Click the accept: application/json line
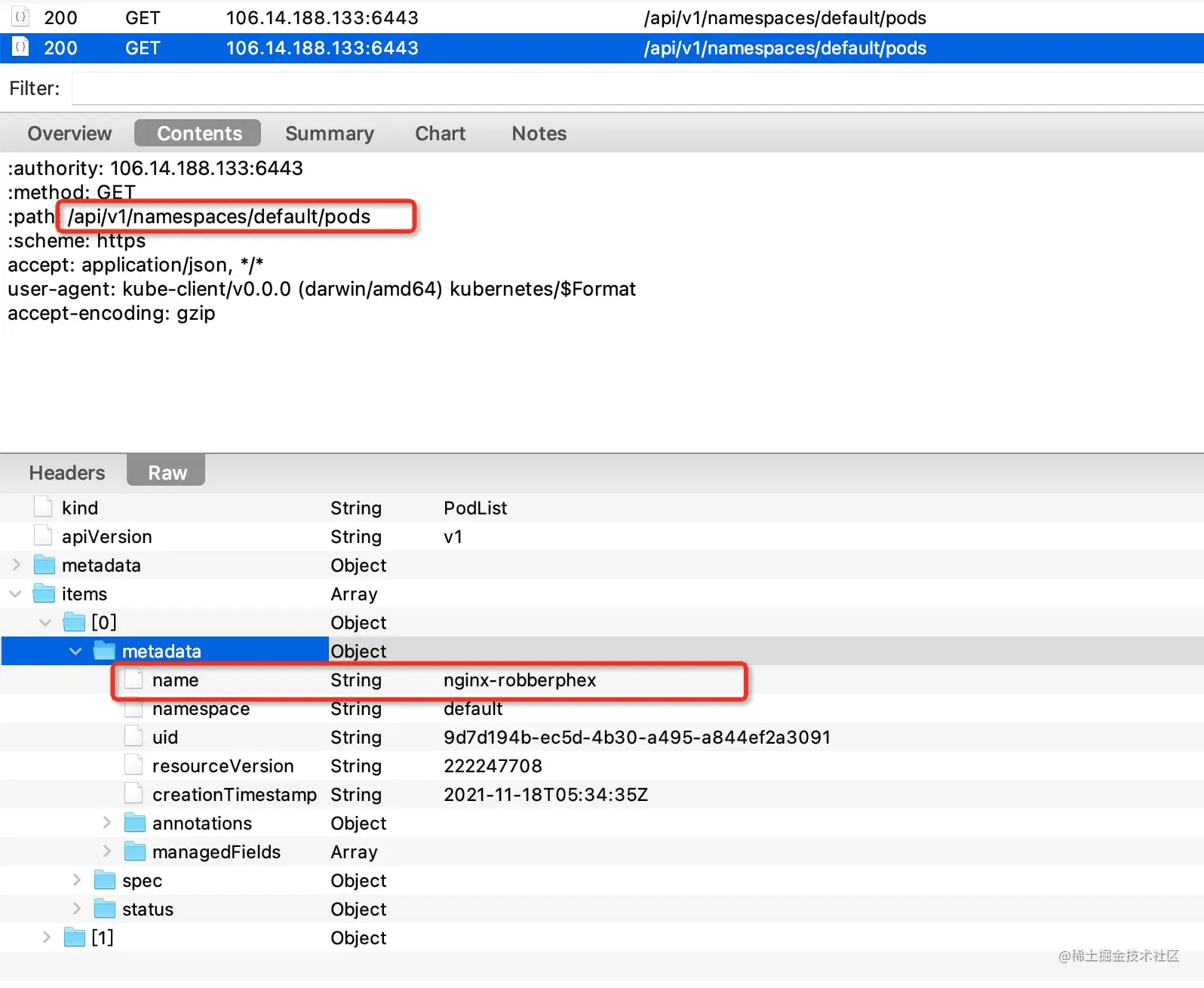The image size is (1204, 988). tap(136, 265)
